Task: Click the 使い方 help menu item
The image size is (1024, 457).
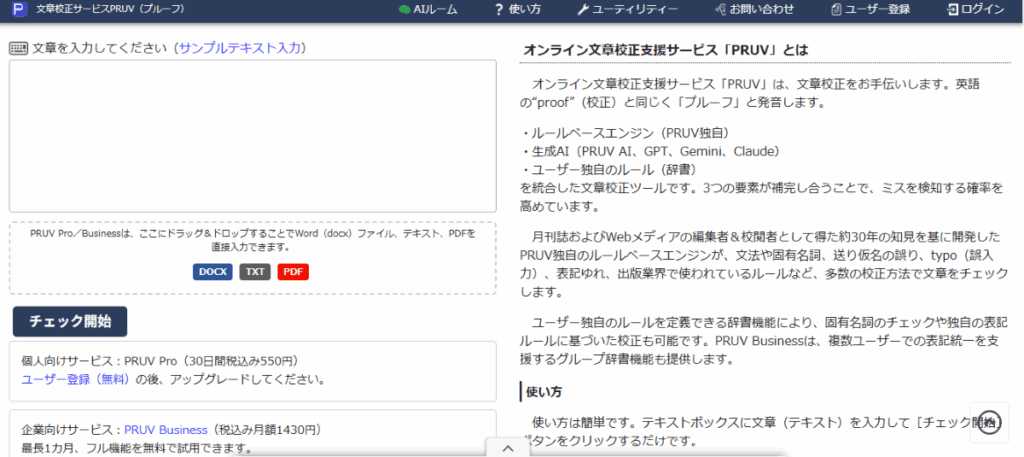Action: pyautogui.click(x=517, y=10)
